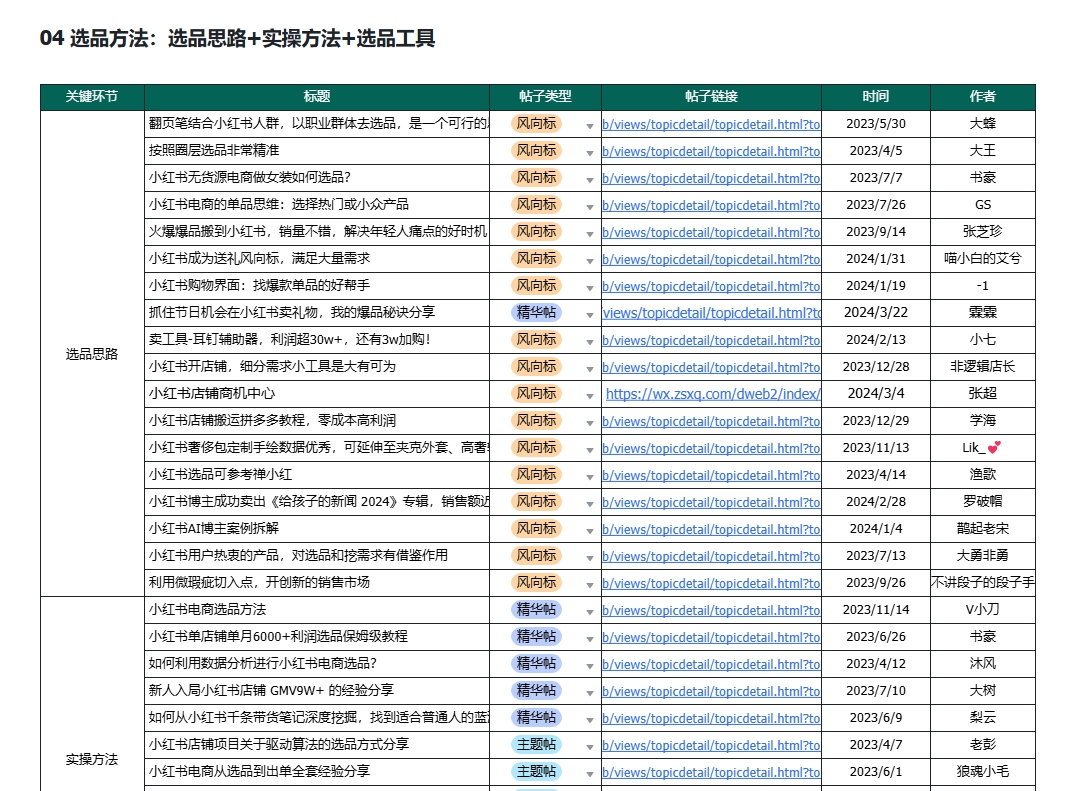Select author cell 张芝珍

[983, 231]
